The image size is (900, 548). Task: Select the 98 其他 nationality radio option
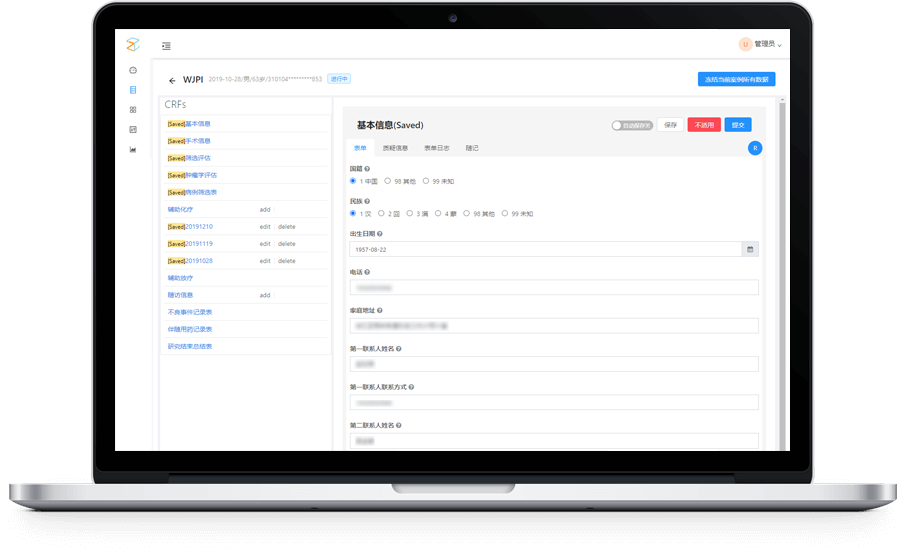tap(388, 181)
